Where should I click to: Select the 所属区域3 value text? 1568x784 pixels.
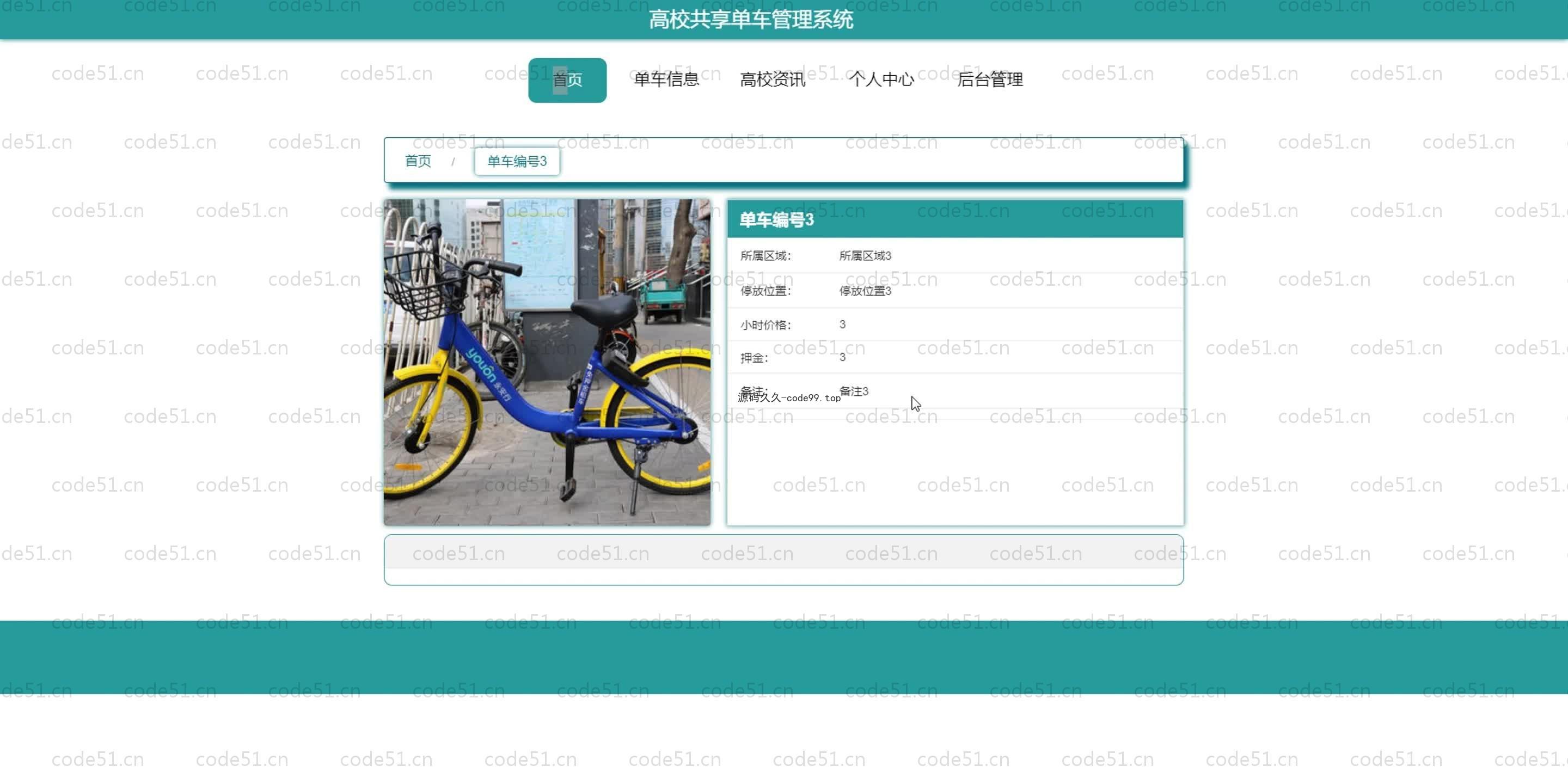pos(865,256)
